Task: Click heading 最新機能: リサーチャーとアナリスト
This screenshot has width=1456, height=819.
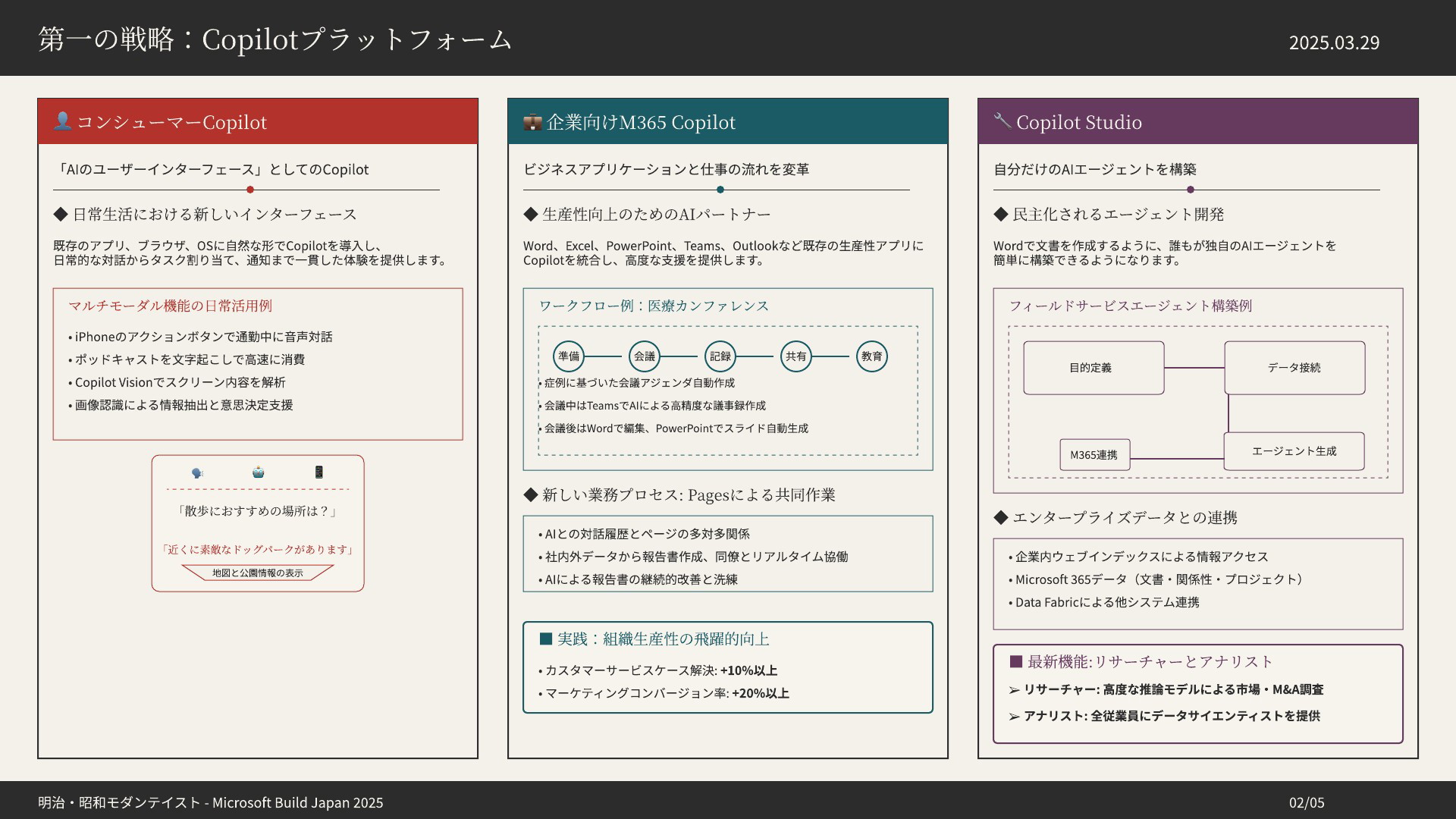Action: tap(1141, 662)
